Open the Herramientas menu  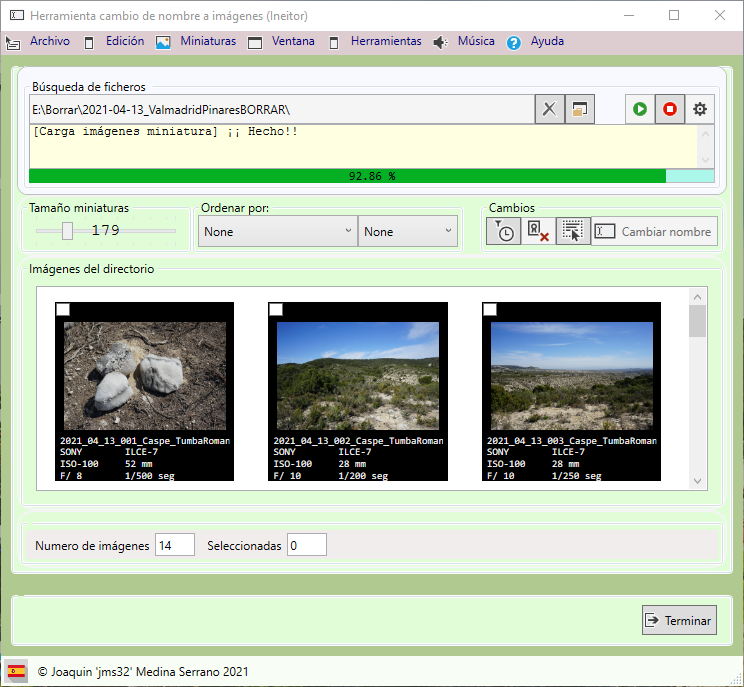[x=386, y=41]
